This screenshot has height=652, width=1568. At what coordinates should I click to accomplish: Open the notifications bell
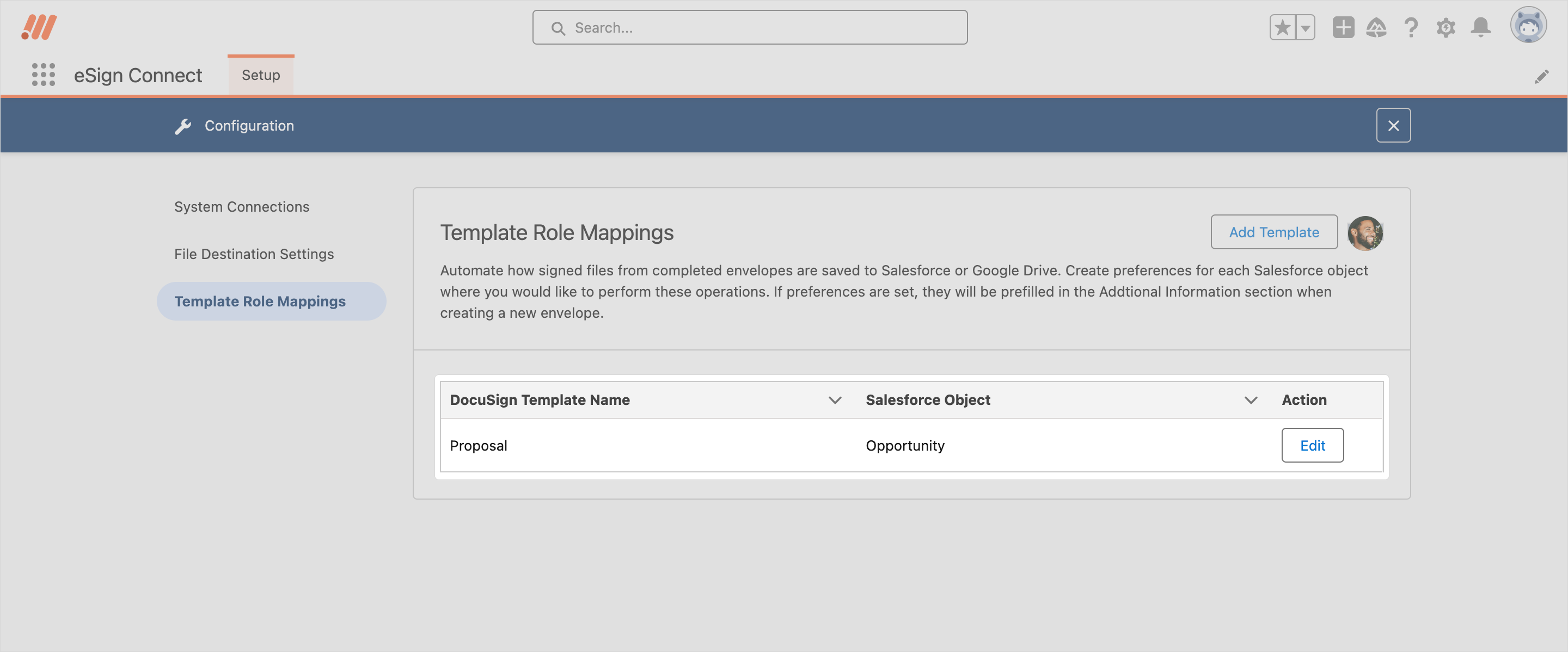[1480, 27]
